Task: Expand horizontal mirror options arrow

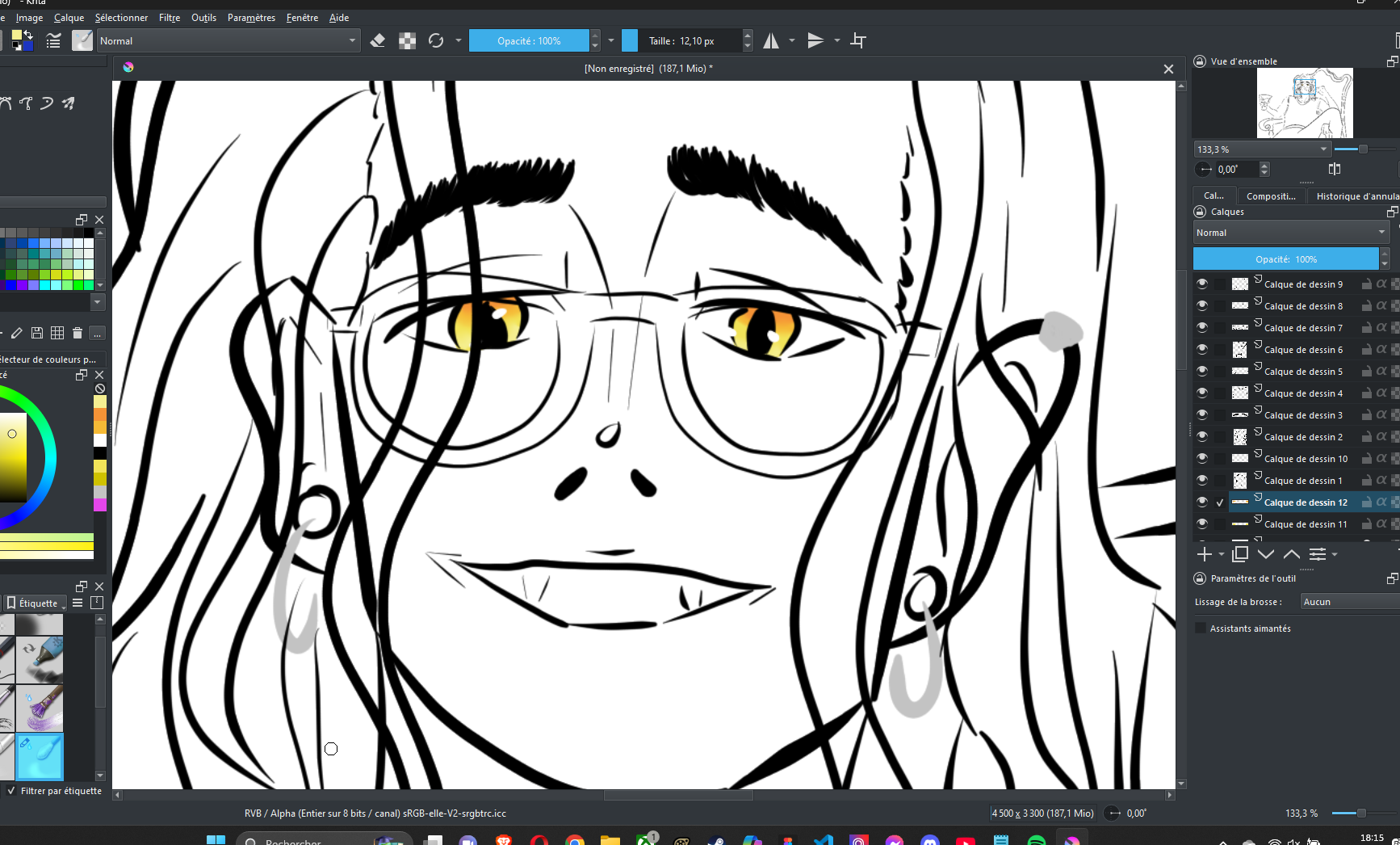Action: [792, 40]
